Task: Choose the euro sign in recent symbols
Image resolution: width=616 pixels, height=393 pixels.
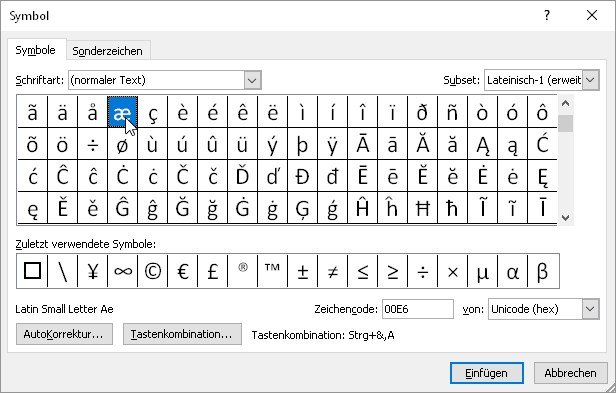Action: coord(183,271)
